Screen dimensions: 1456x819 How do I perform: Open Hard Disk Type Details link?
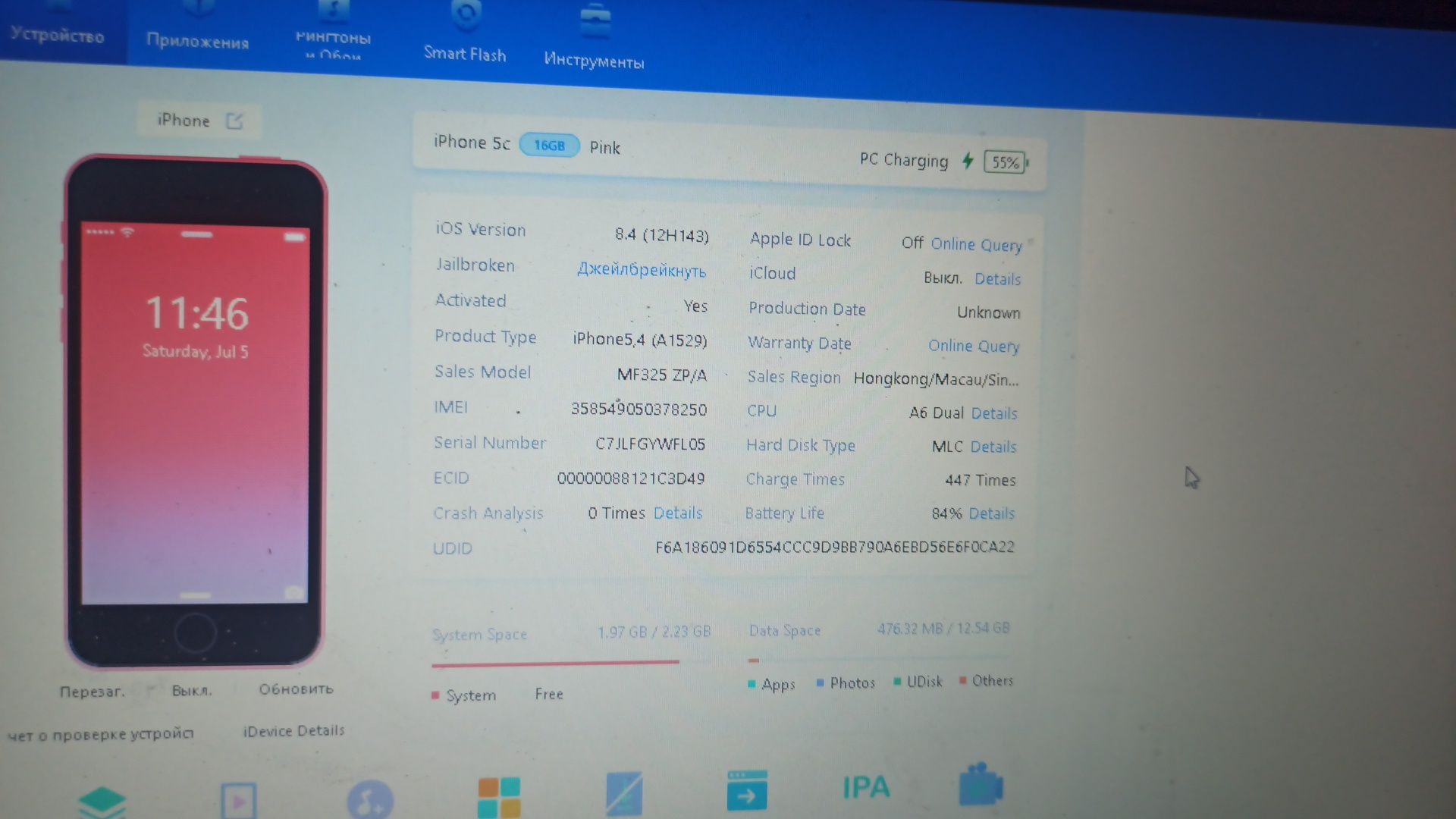(x=993, y=447)
